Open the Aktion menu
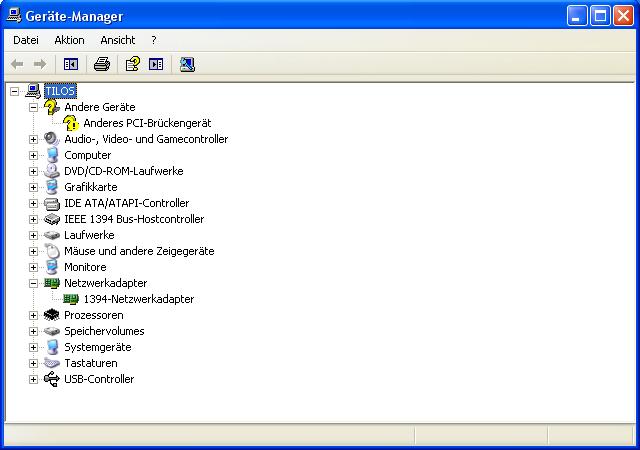 (x=69, y=40)
